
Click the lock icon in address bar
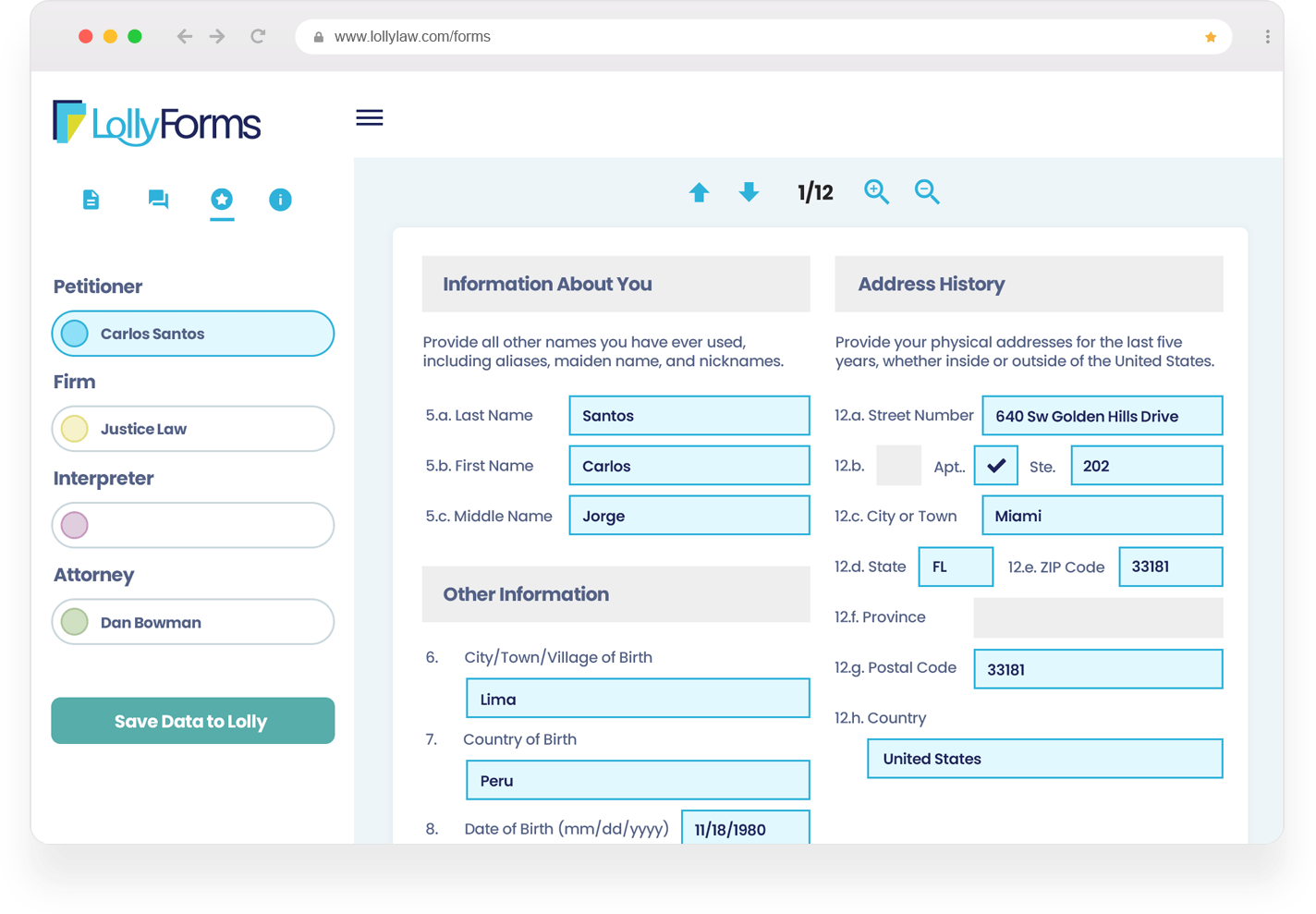[319, 37]
